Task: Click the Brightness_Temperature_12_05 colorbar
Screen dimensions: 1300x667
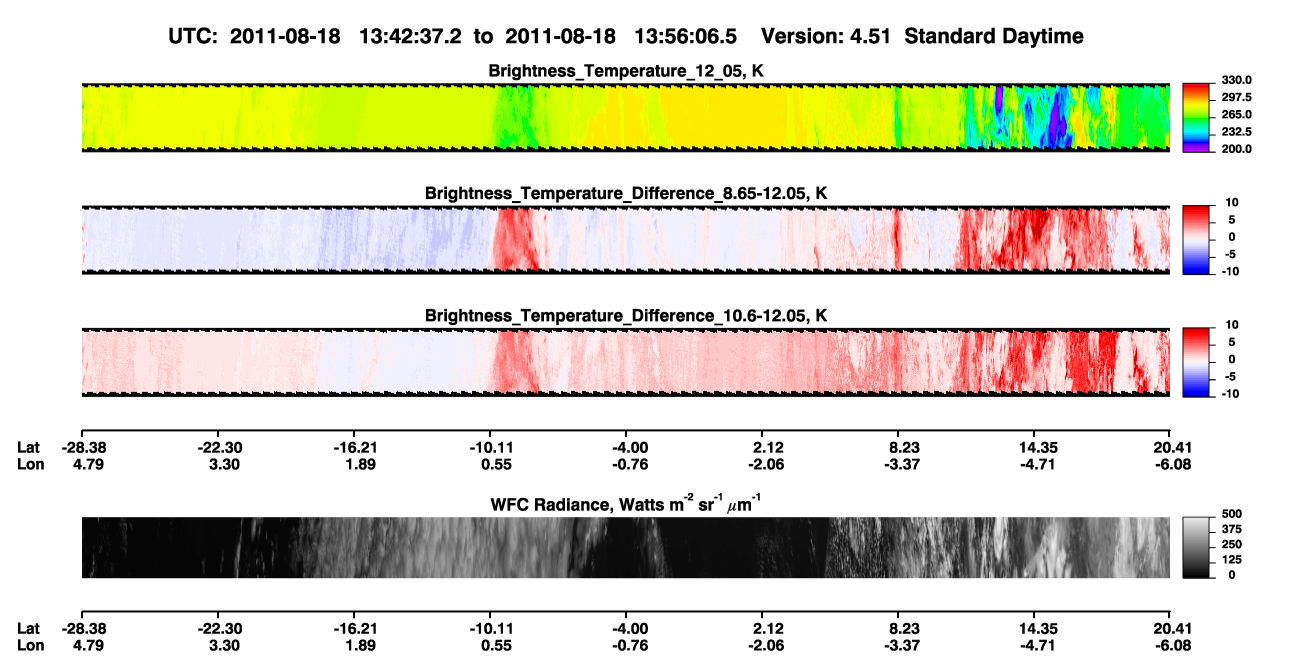Action: coord(1196,117)
